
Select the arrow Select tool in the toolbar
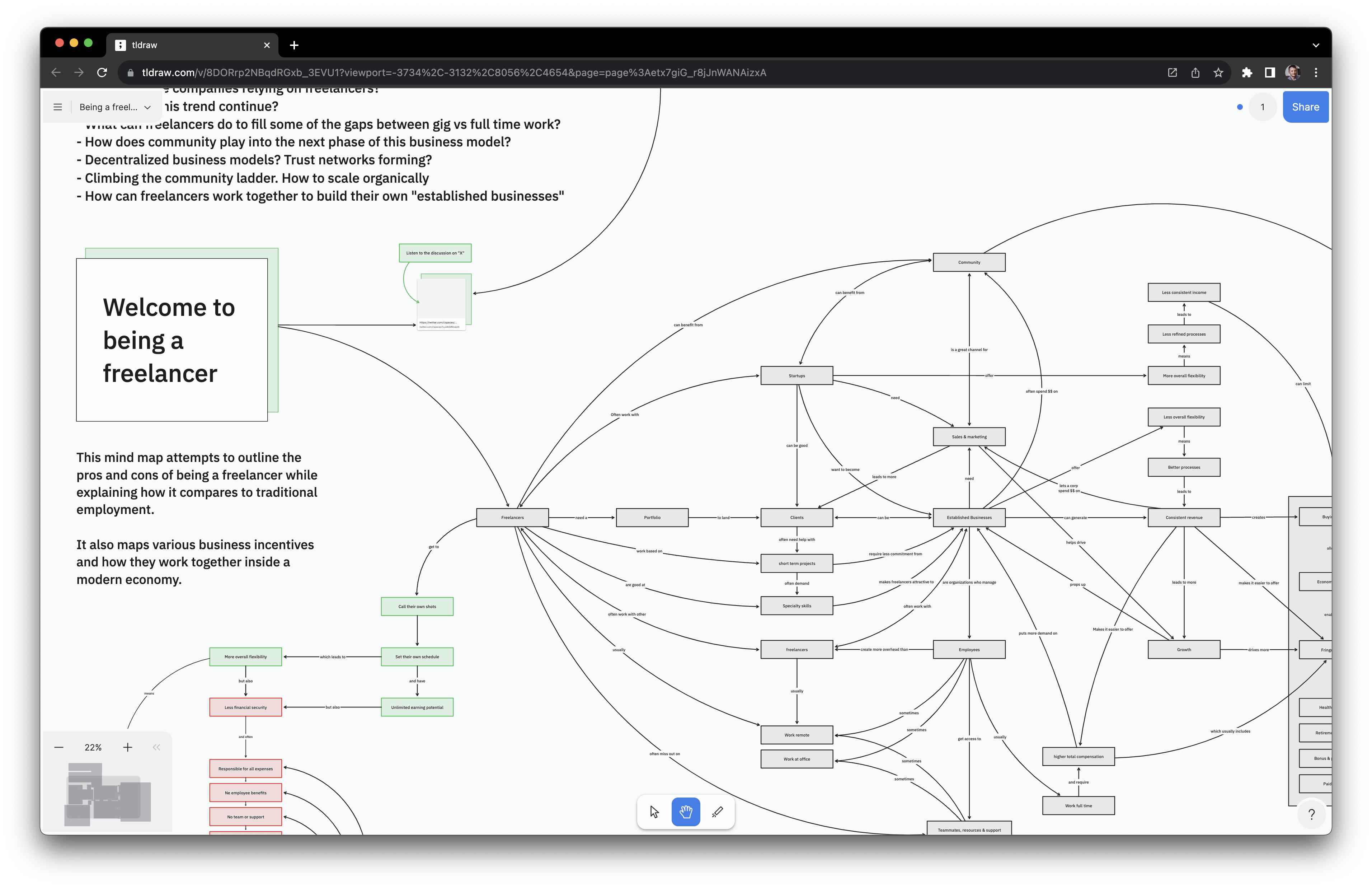click(x=654, y=811)
